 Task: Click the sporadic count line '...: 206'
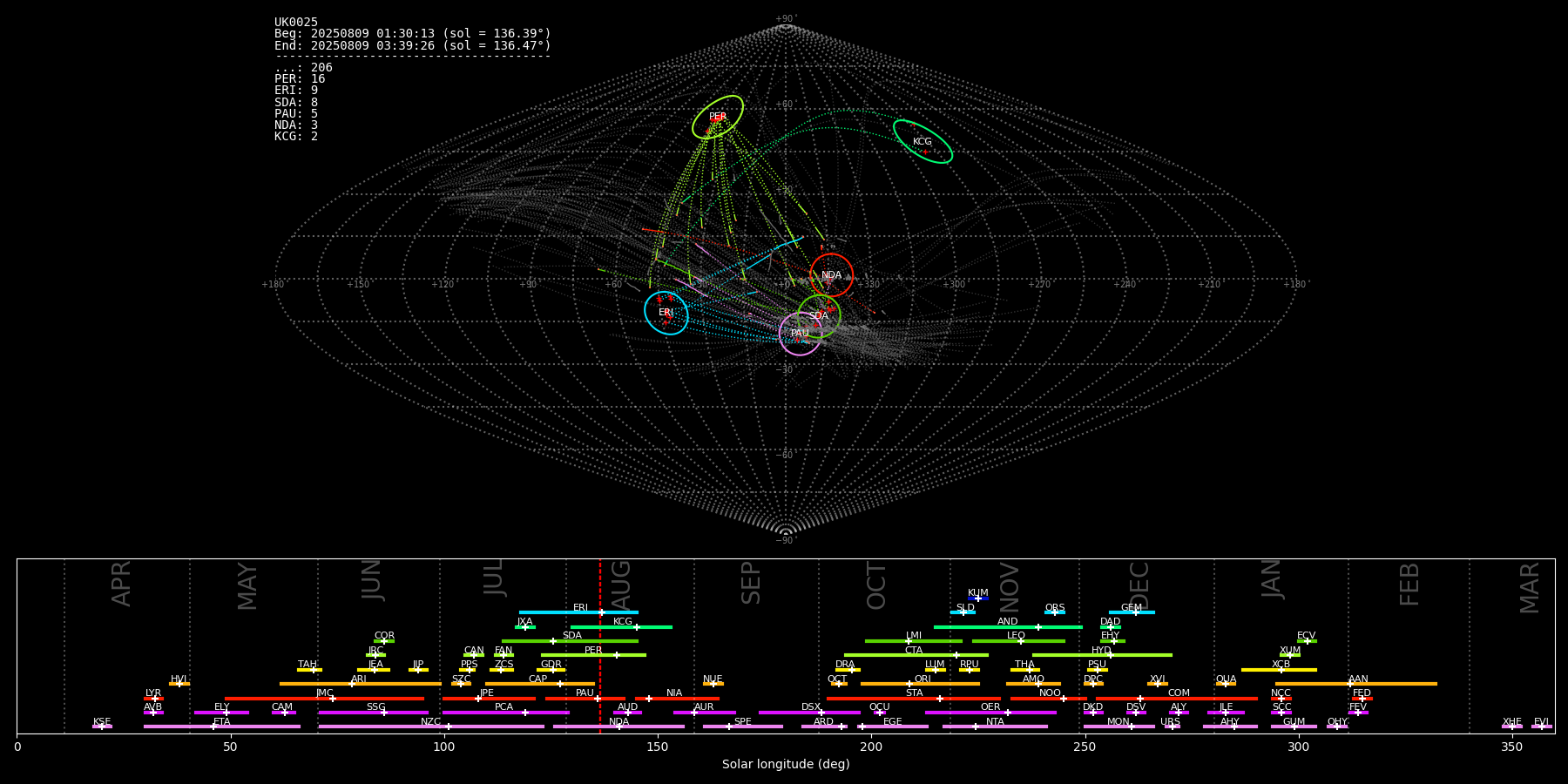coord(303,68)
